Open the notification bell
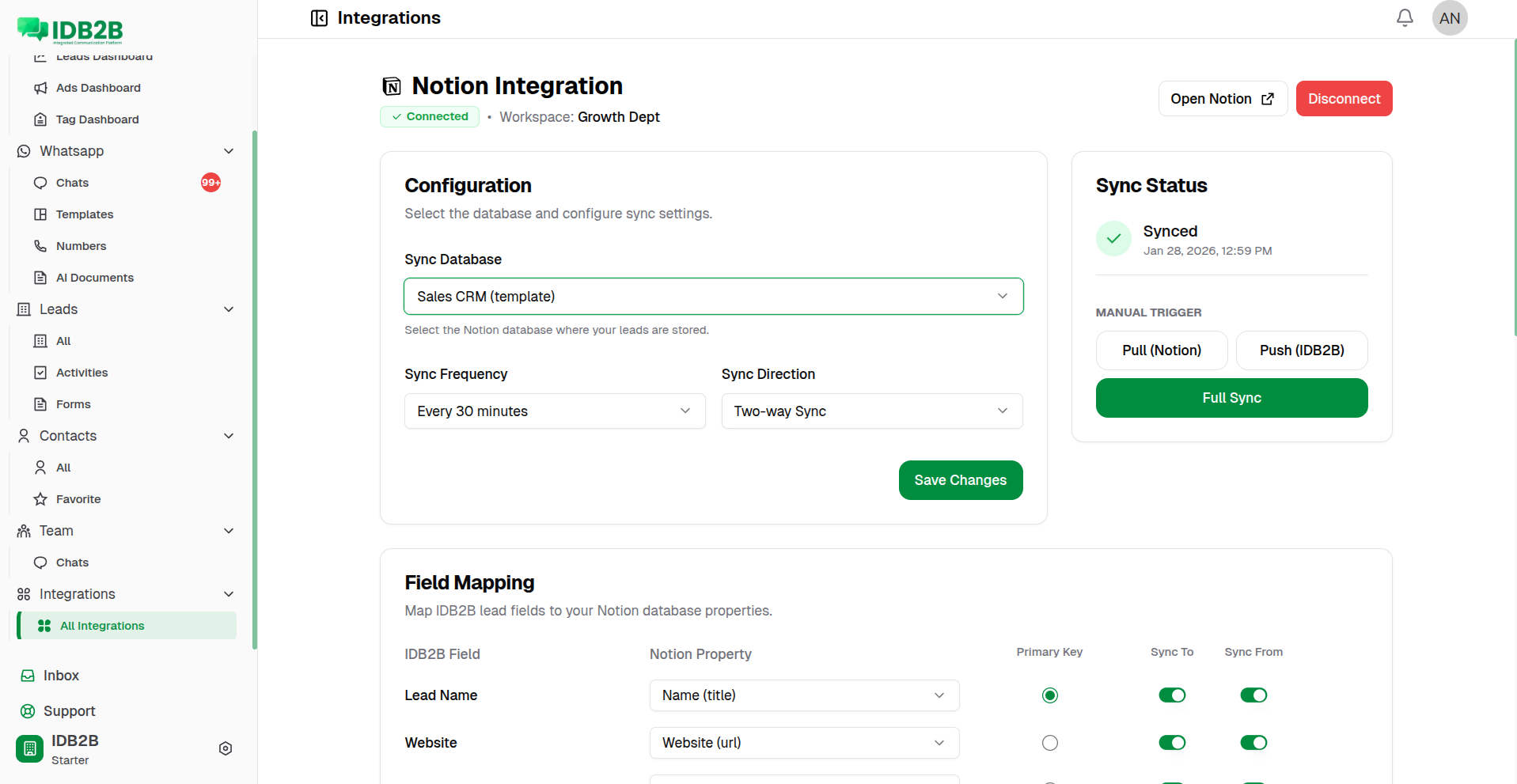The height and width of the screenshot is (784, 1517). (1404, 17)
